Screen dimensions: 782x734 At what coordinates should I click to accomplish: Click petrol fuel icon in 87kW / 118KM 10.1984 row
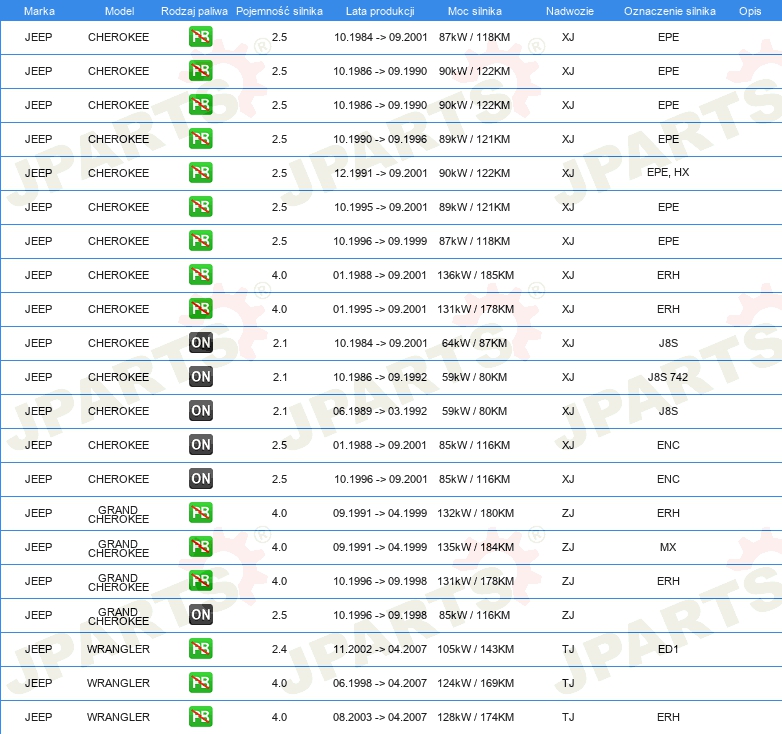click(200, 37)
